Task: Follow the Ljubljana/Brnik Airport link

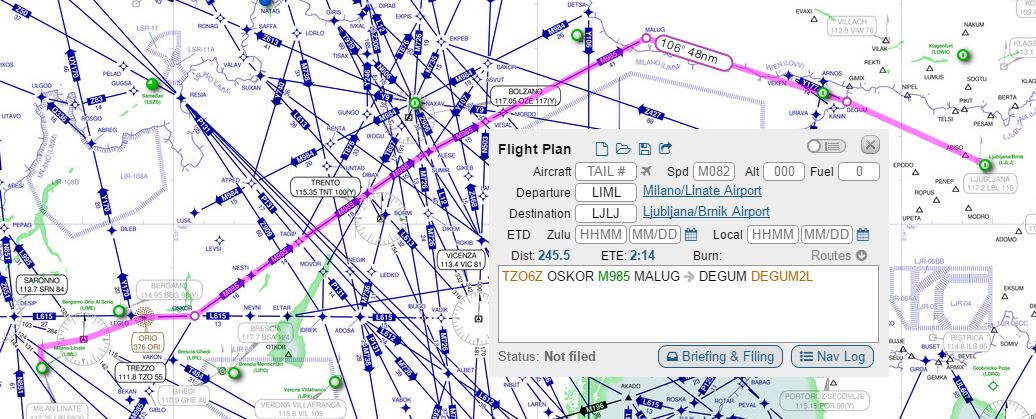Action: click(x=706, y=211)
